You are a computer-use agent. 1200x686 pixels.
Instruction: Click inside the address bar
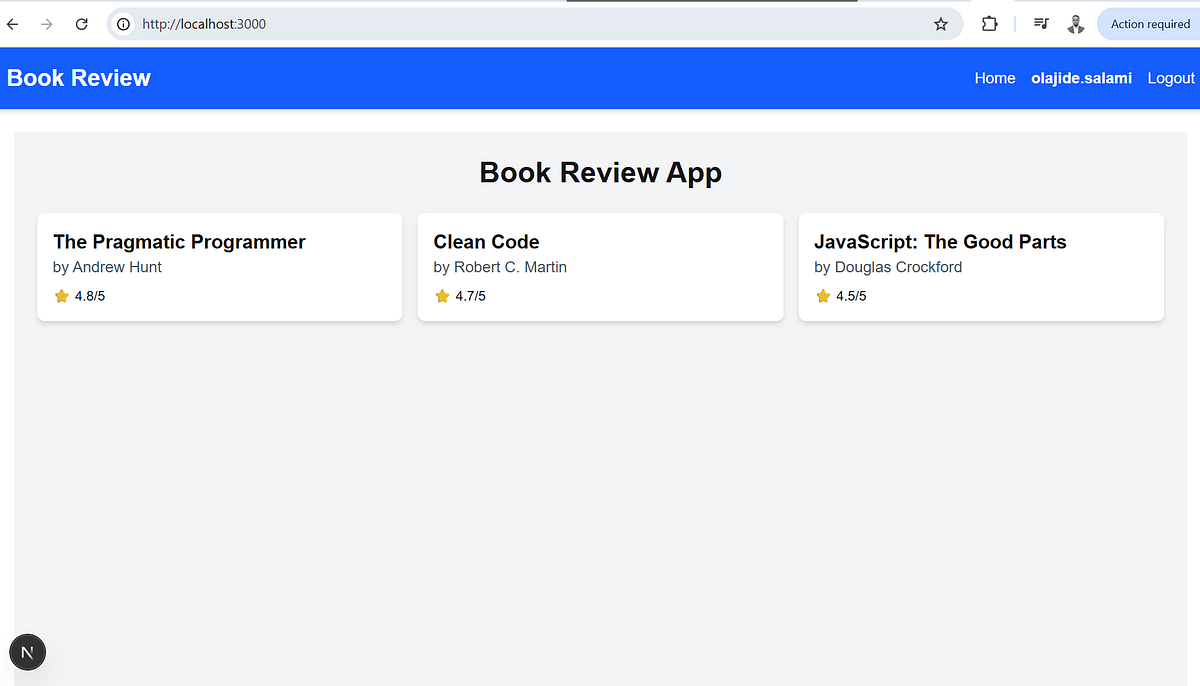[x=400, y=23]
